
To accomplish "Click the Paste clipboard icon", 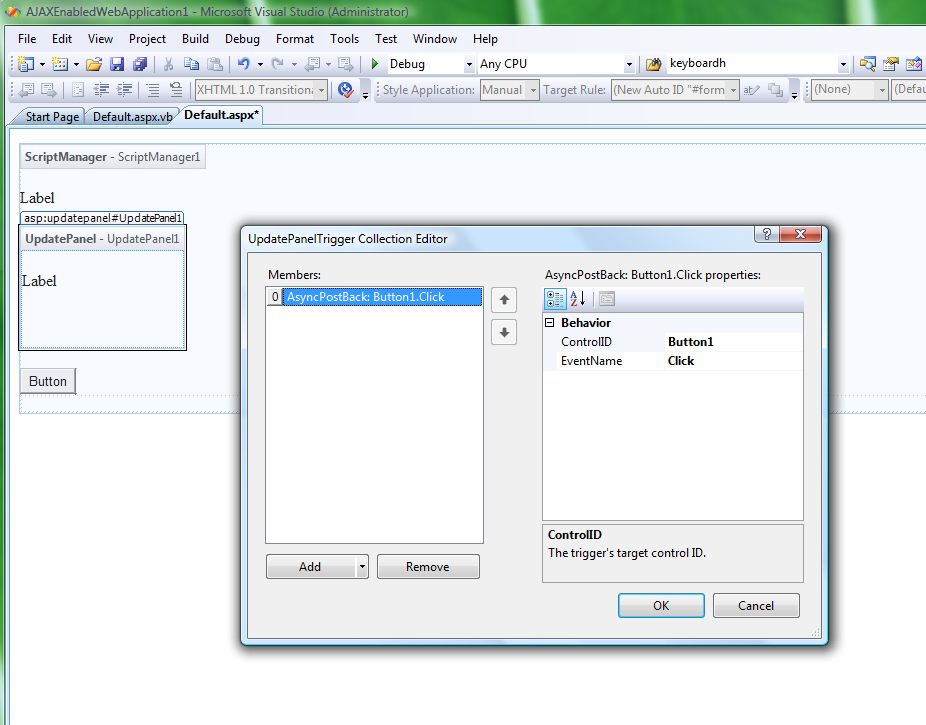I will [x=215, y=64].
